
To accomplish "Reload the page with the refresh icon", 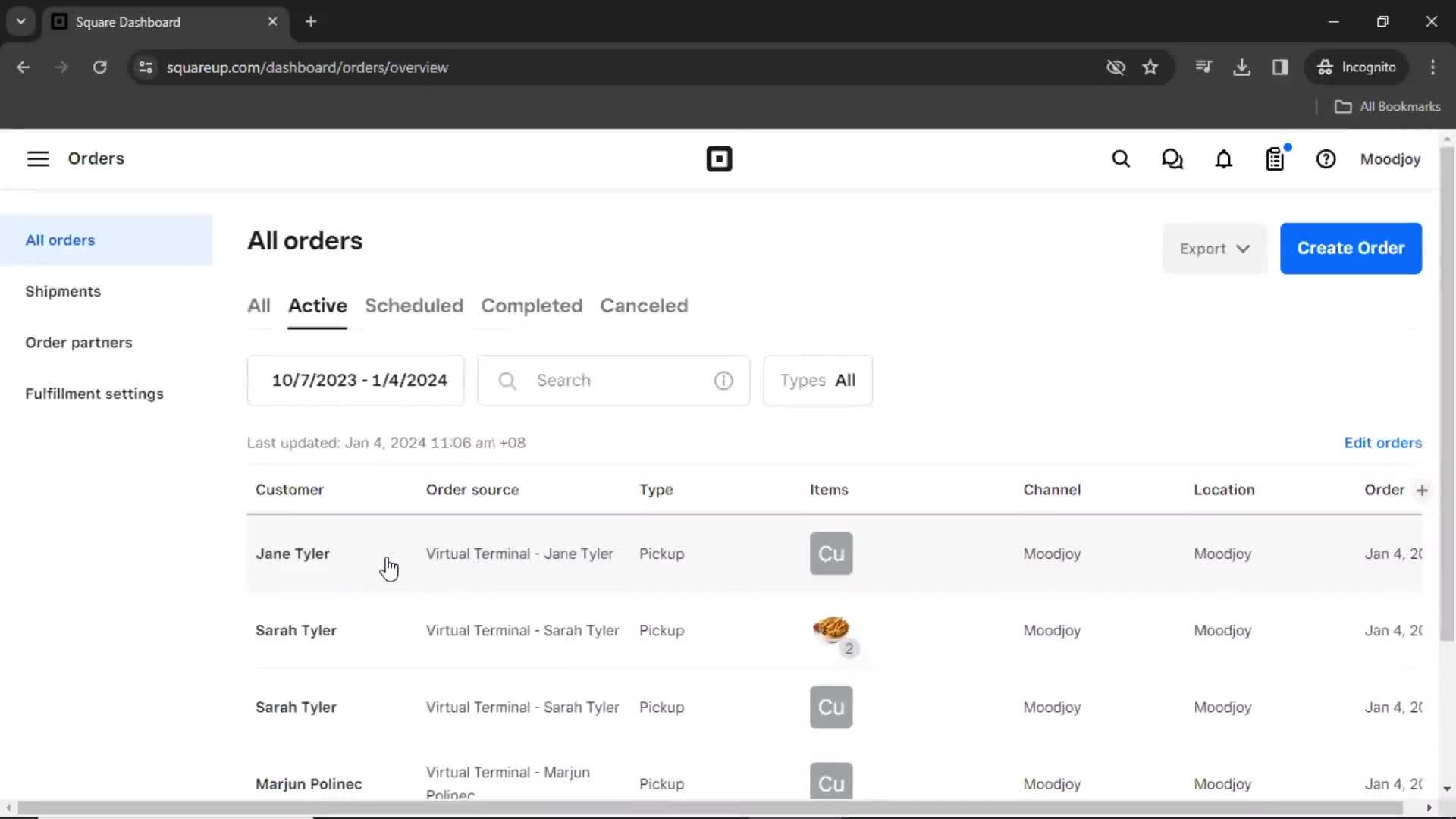I will pyautogui.click(x=100, y=67).
